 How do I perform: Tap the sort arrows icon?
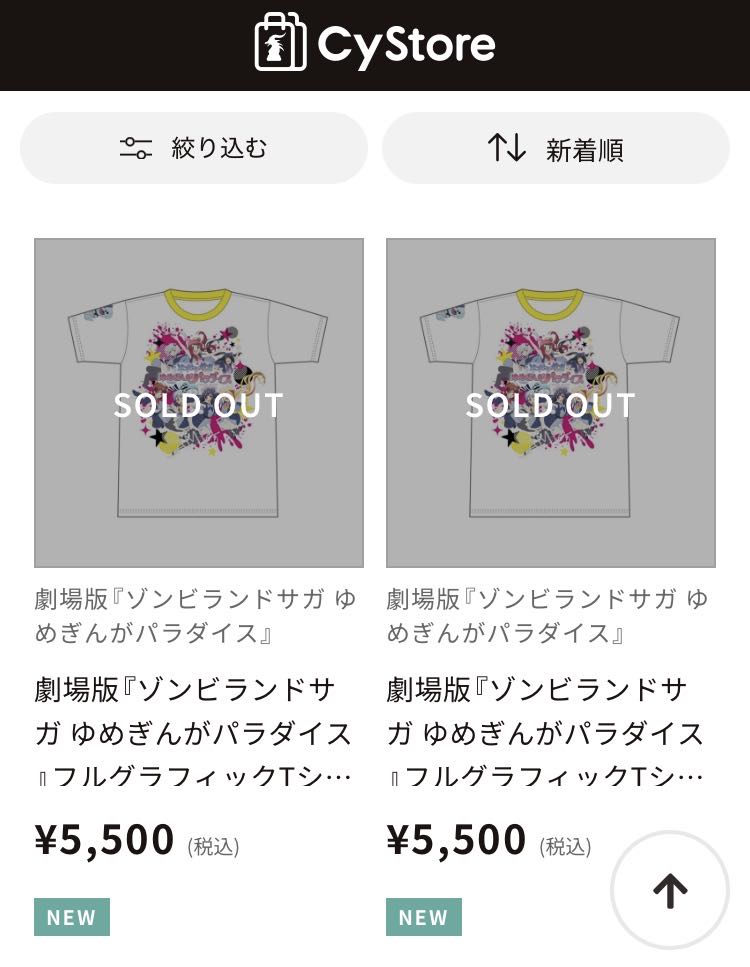507,149
